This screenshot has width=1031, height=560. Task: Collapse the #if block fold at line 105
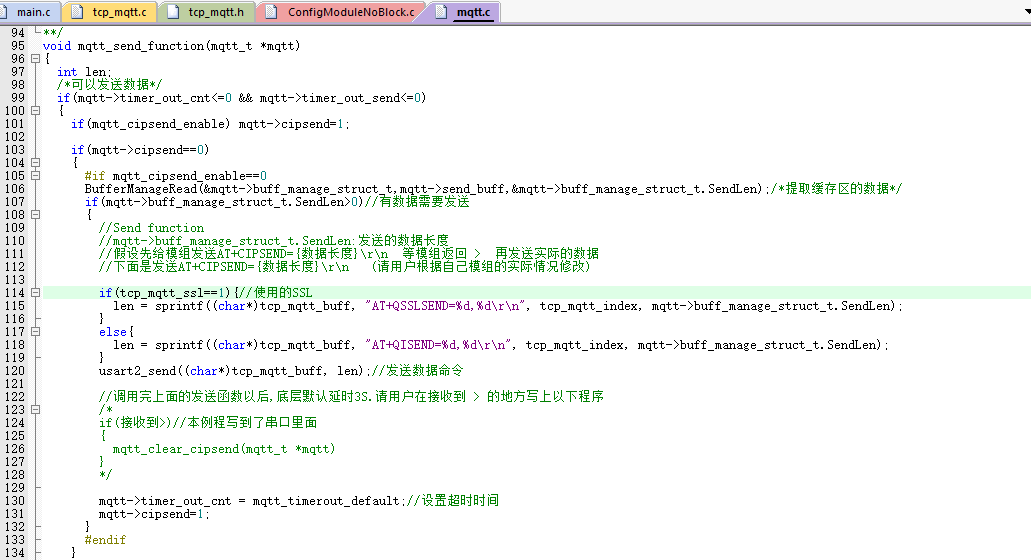pos(36,176)
